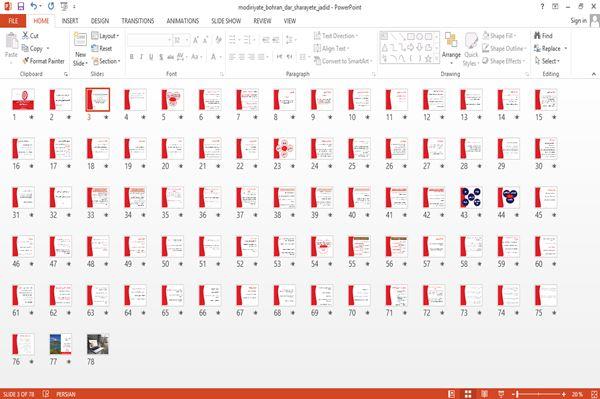The height and width of the screenshot is (399, 600).
Task: Click Decrease Font Size icon
Action: coord(205,40)
